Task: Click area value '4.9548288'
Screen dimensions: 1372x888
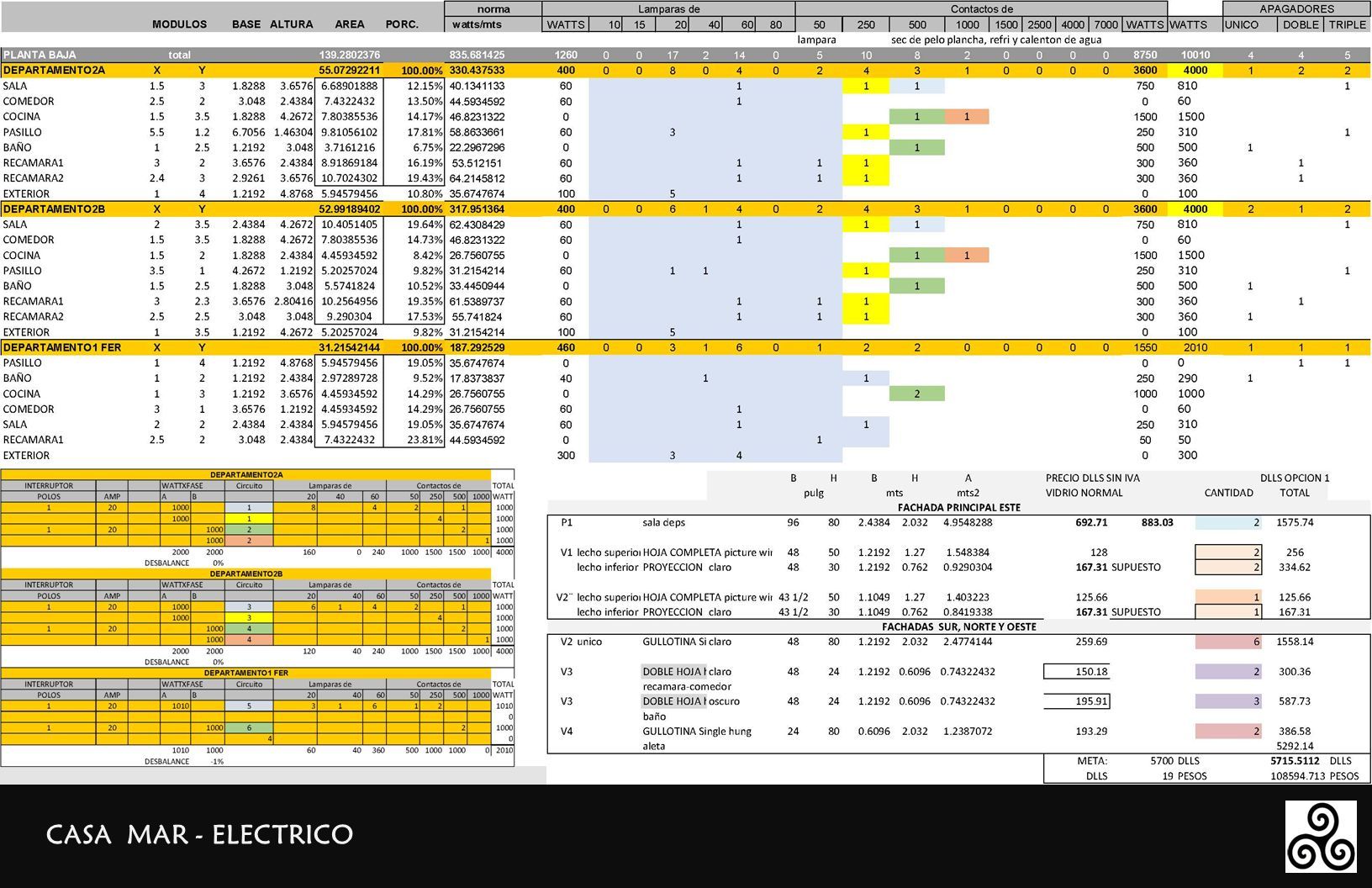Action: pyautogui.click(x=968, y=522)
